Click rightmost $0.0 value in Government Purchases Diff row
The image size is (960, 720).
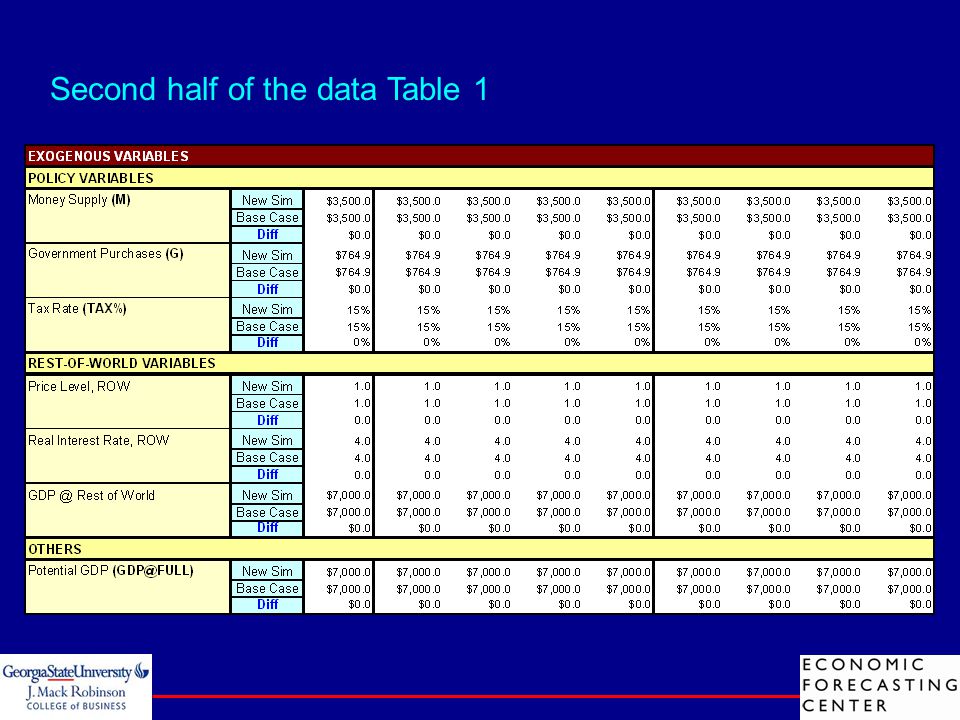(920, 289)
